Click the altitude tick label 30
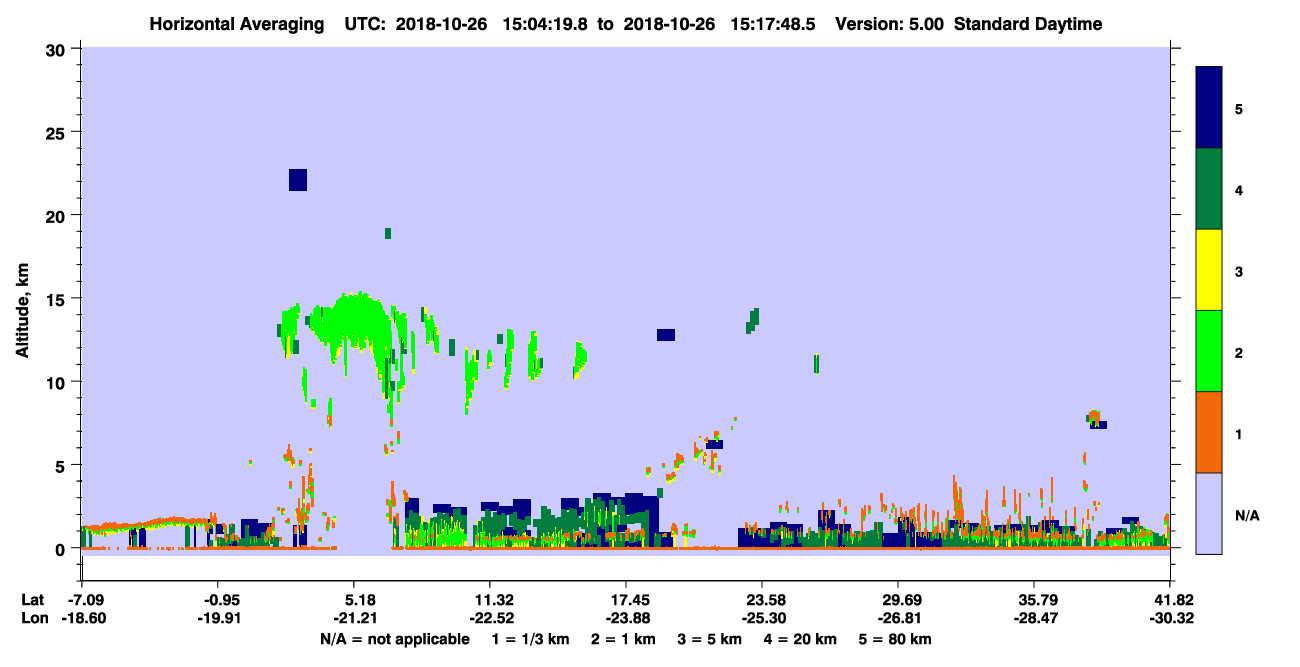The height and width of the screenshot is (667, 1300). pyautogui.click(x=58, y=48)
